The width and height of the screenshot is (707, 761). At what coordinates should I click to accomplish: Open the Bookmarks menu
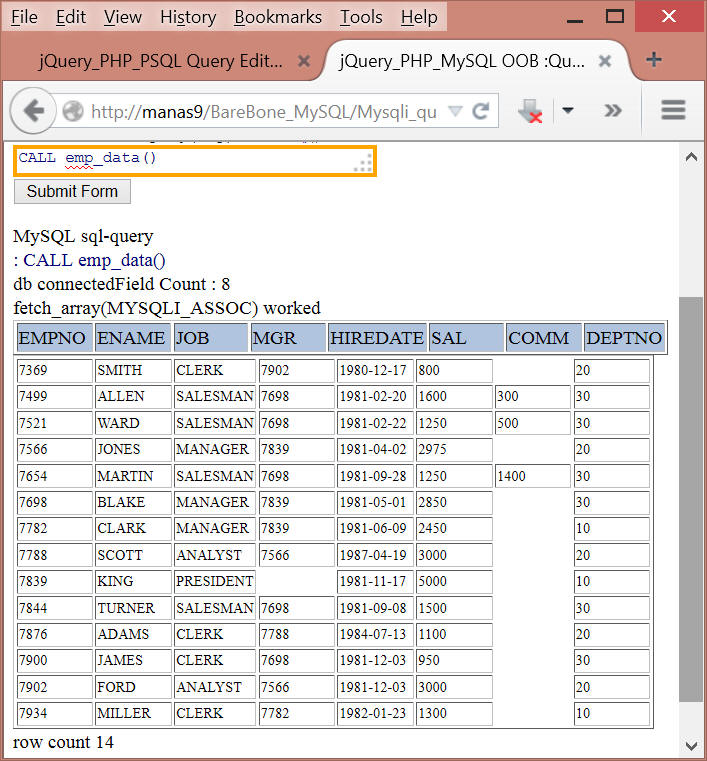pyautogui.click(x=278, y=17)
